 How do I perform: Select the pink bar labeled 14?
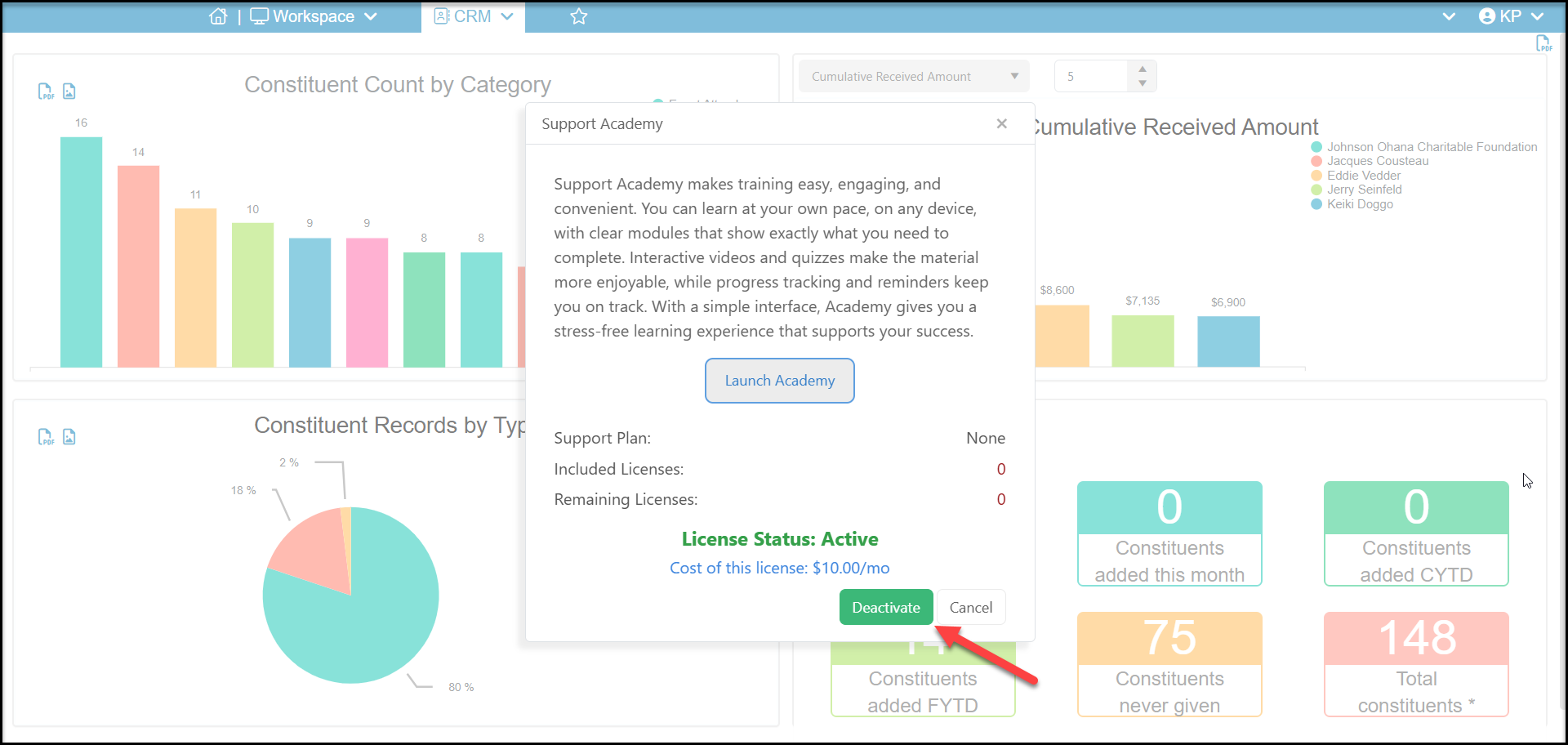[x=138, y=266]
